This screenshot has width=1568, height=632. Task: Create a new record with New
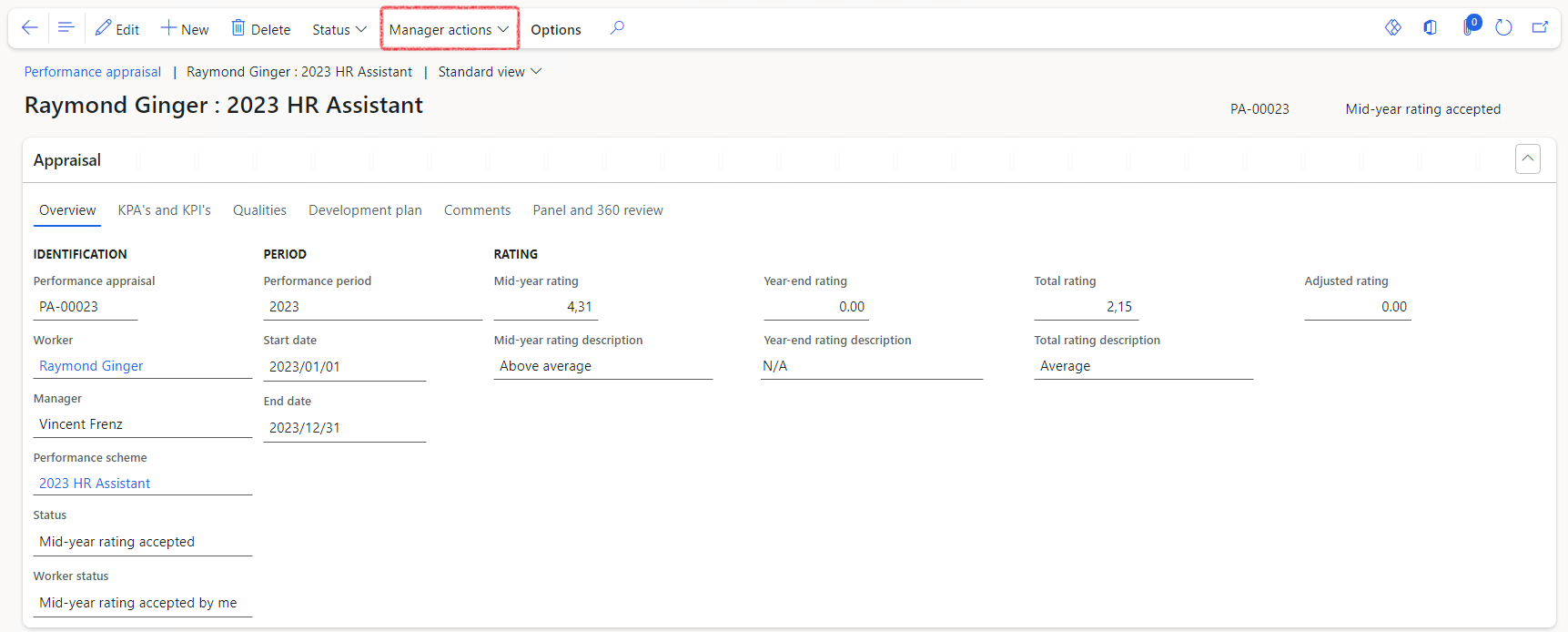click(x=185, y=29)
